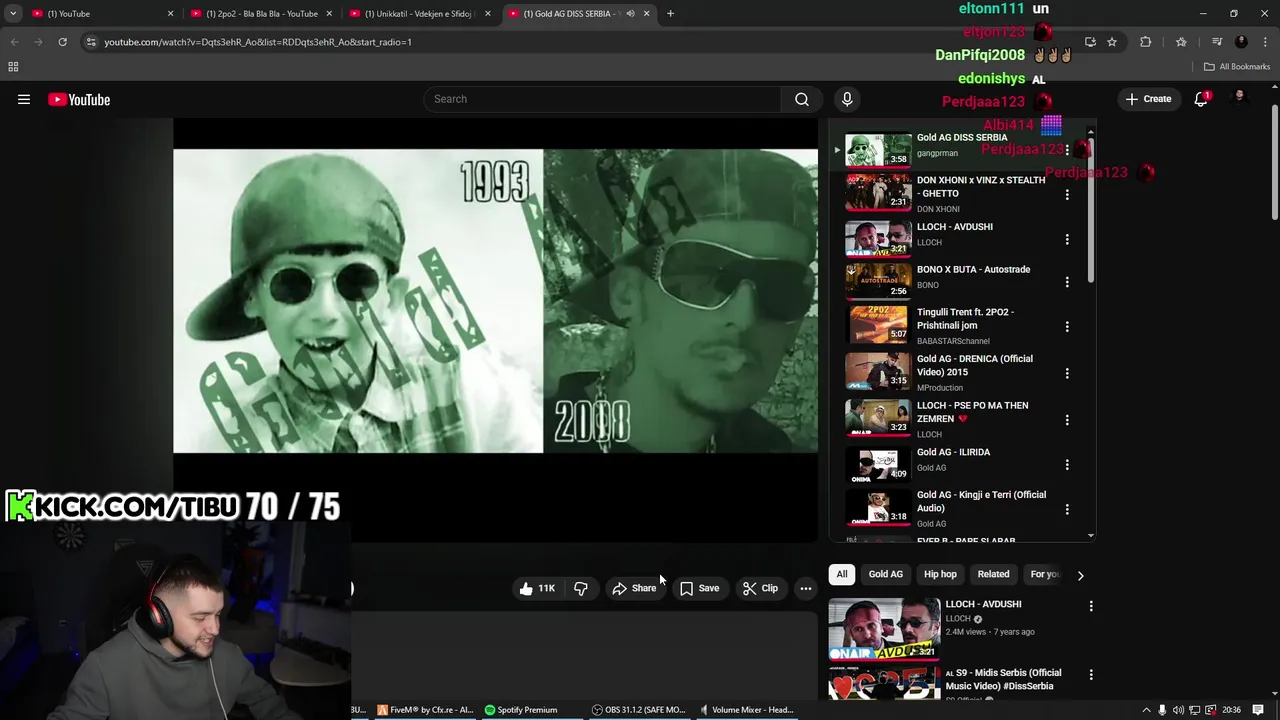Open the YouTube guide hamburger menu
The height and width of the screenshot is (720, 1280).
click(24, 99)
